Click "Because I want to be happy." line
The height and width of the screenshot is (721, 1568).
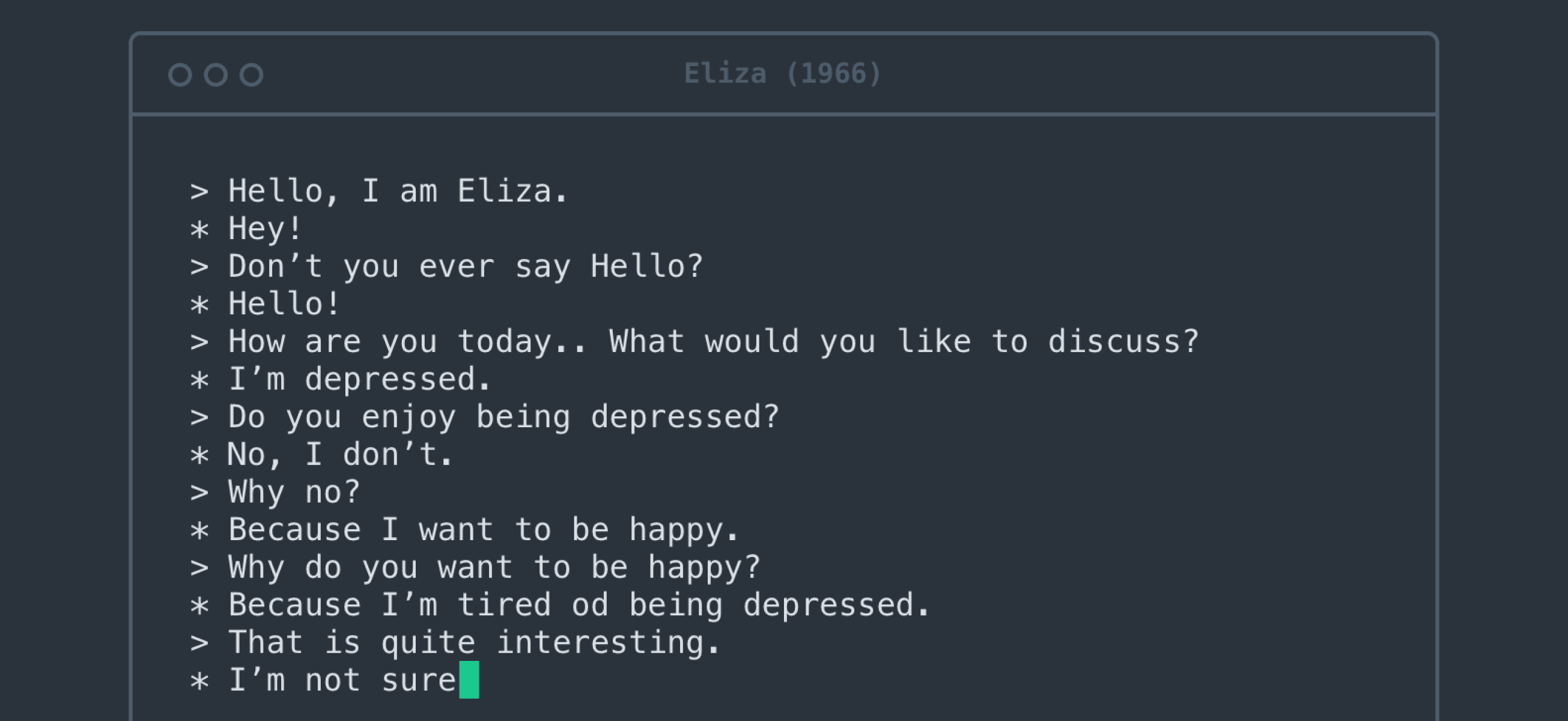(x=484, y=530)
